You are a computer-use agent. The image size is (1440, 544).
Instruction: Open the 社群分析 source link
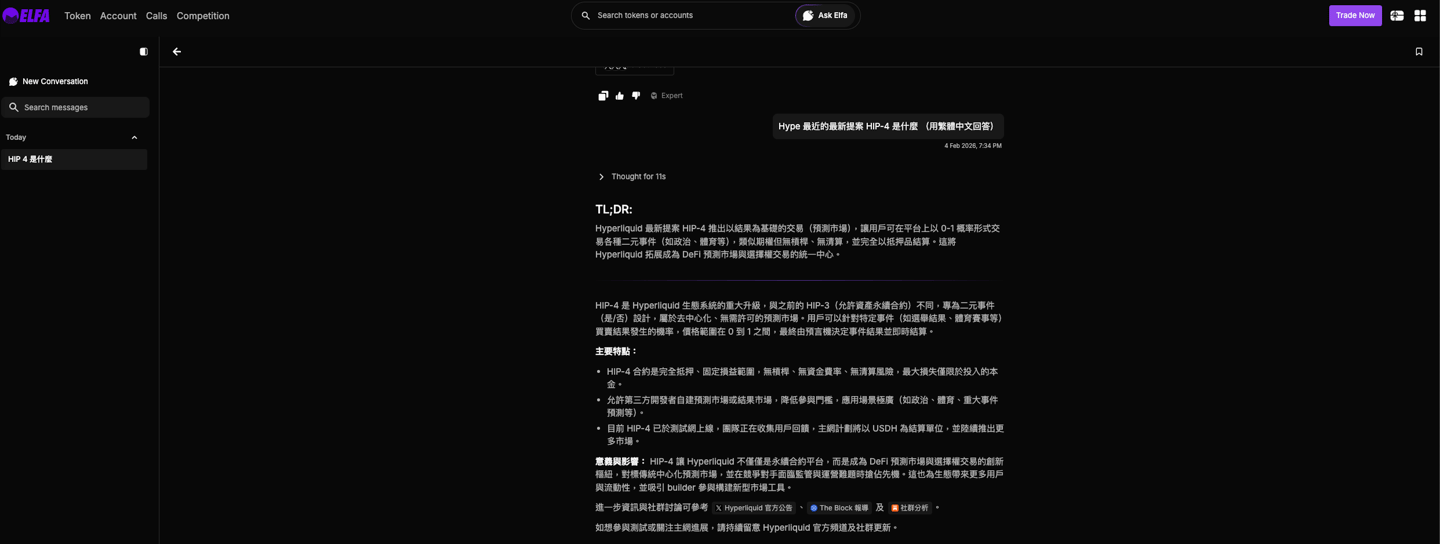tap(910, 508)
